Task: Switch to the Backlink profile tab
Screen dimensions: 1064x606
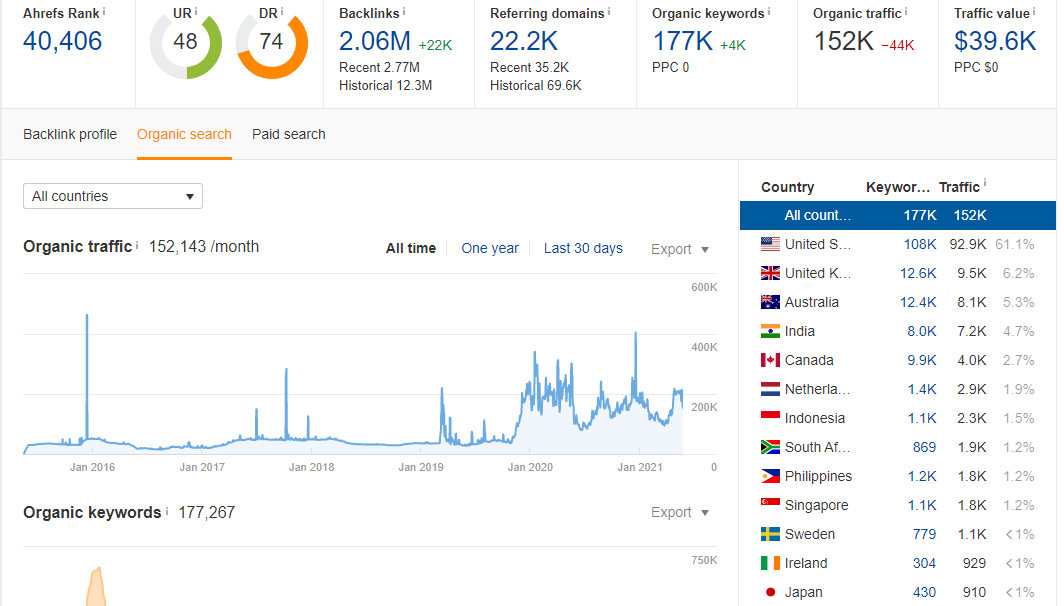Action: pos(69,134)
